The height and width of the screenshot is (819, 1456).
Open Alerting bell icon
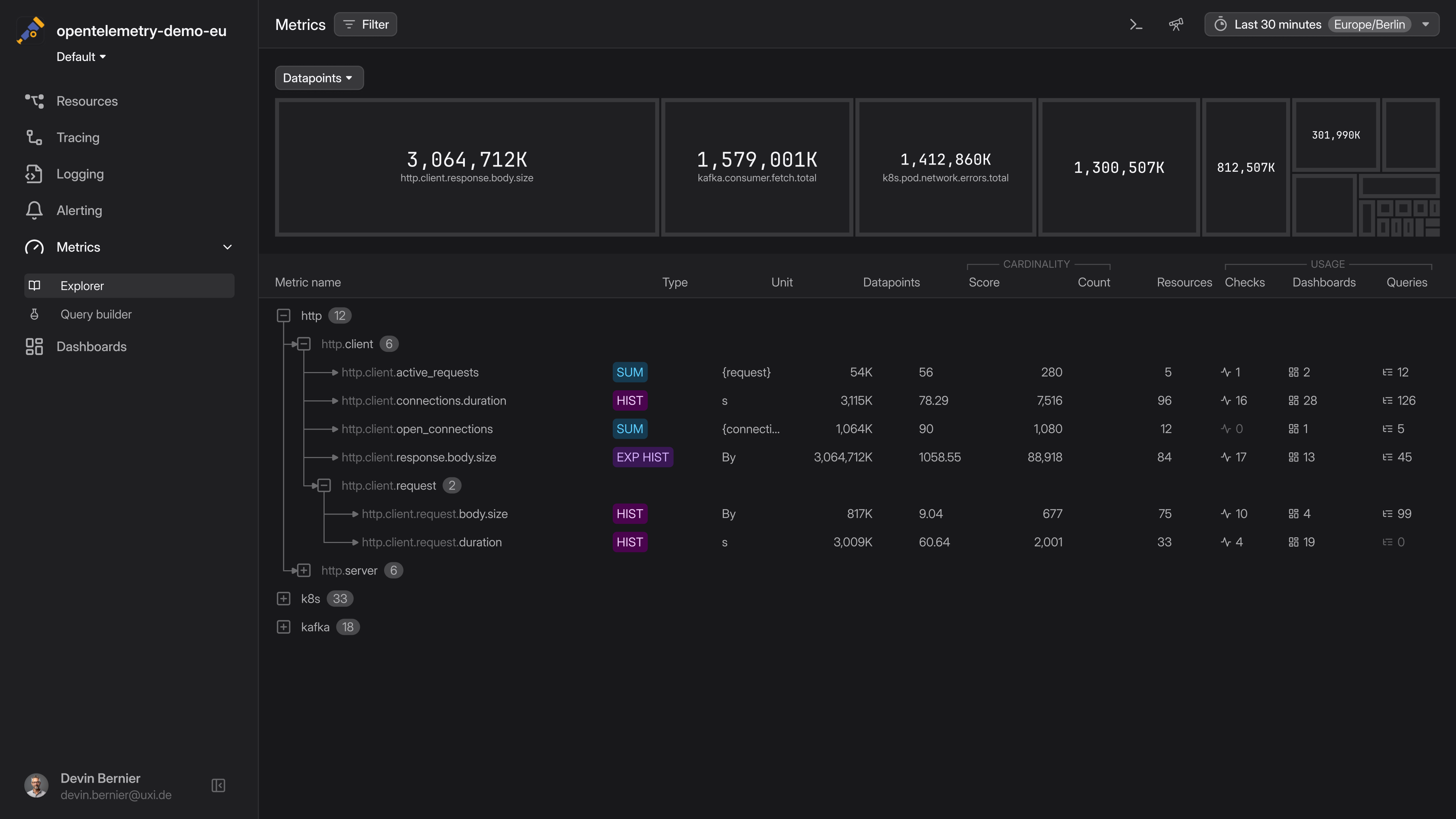pos(34,210)
